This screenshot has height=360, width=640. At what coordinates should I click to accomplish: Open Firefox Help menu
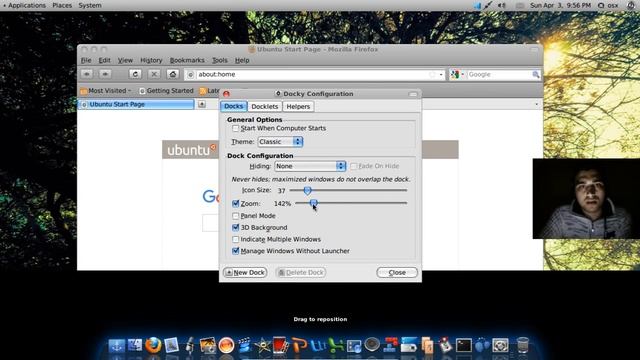(242, 60)
